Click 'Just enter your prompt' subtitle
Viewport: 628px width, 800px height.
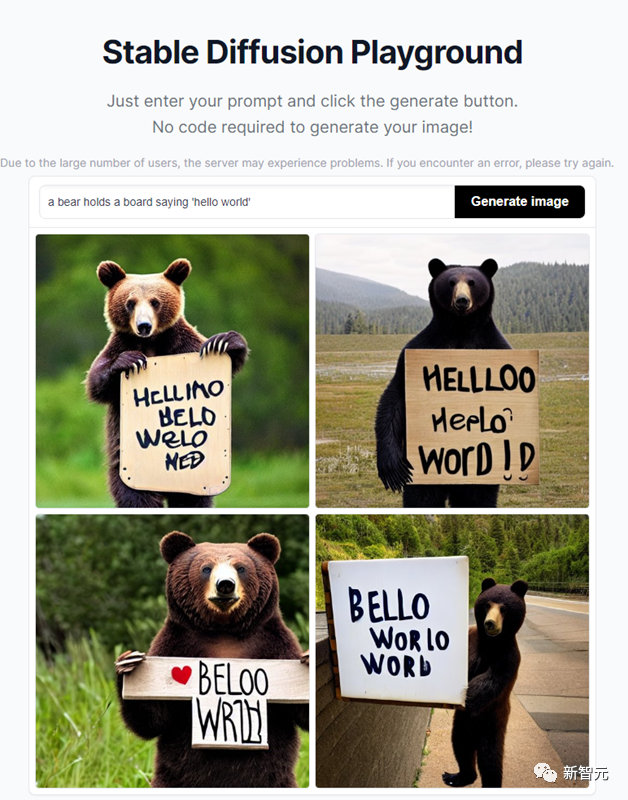(312, 101)
